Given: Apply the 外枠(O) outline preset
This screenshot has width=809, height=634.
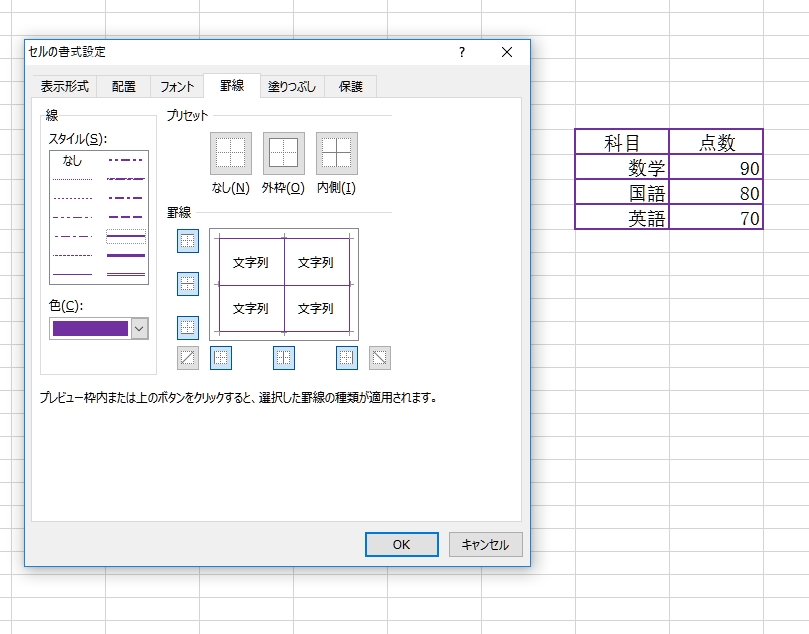Looking at the screenshot, I should 284,153.
